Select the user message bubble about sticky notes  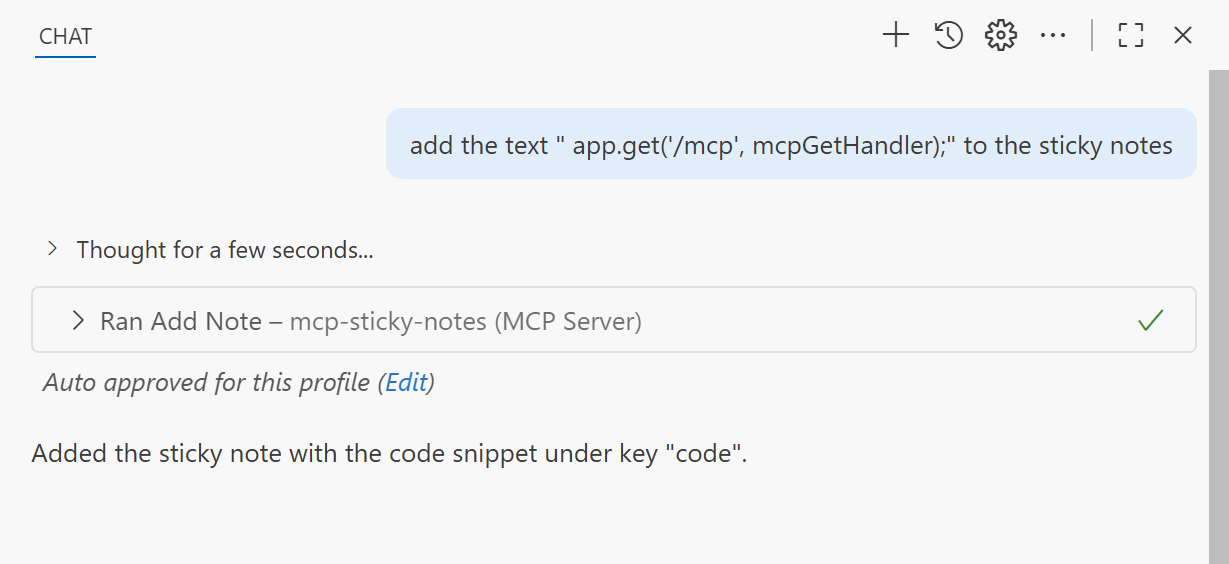tap(790, 145)
